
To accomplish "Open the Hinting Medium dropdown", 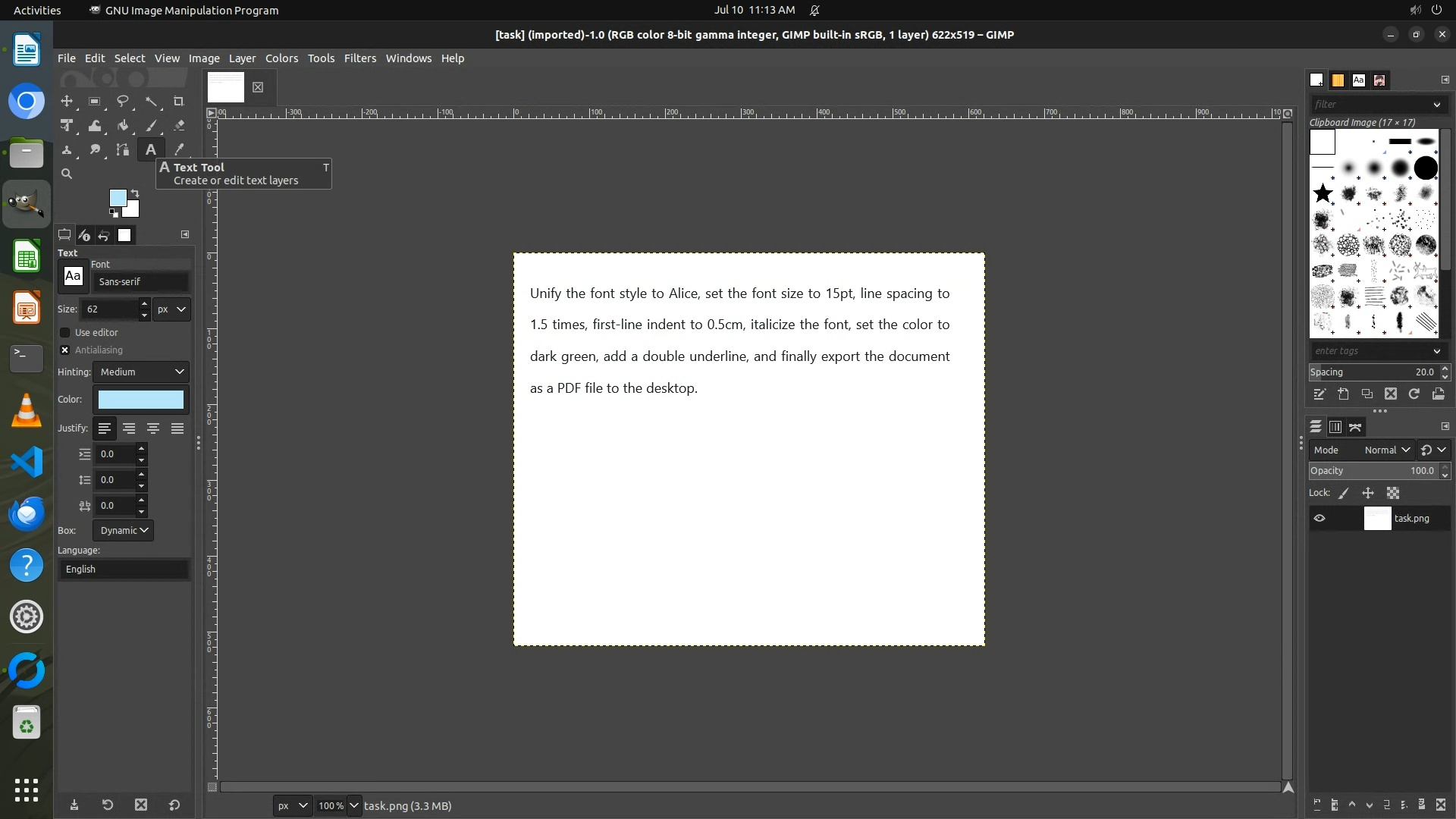I will tap(141, 372).
